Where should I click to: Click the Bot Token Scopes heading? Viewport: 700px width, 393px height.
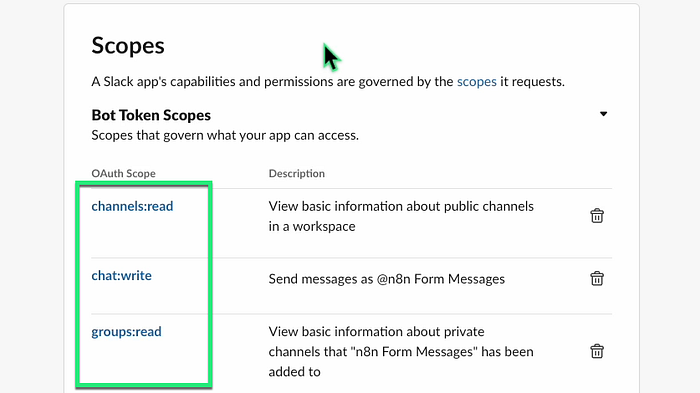point(151,115)
